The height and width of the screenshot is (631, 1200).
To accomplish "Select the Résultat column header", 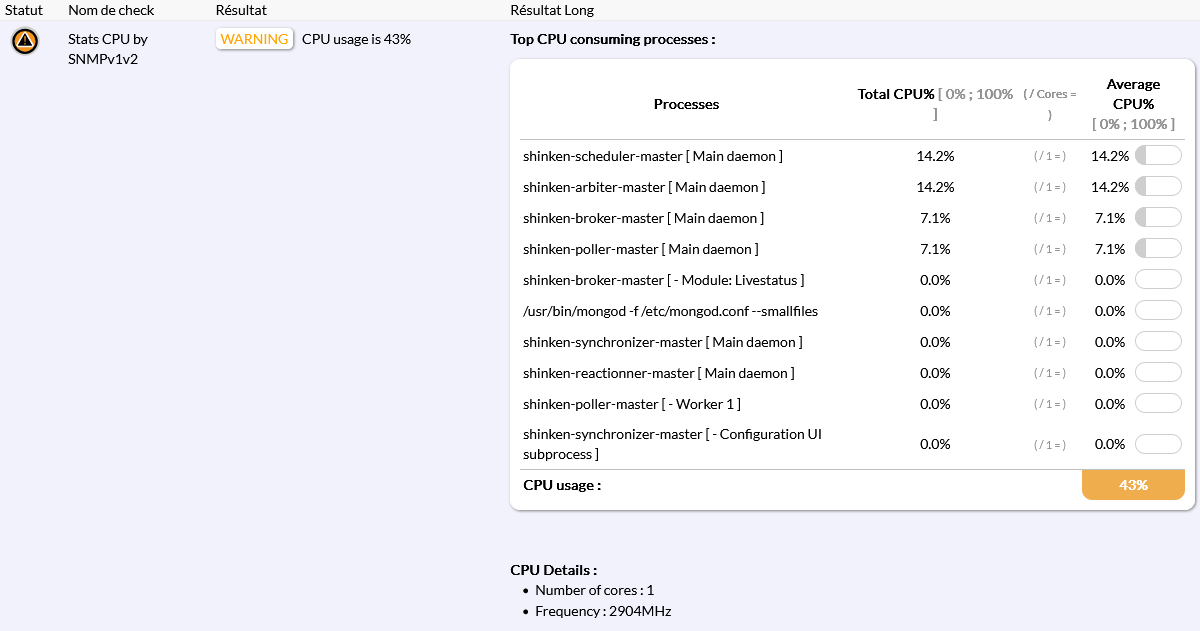I will click(240, 10).
